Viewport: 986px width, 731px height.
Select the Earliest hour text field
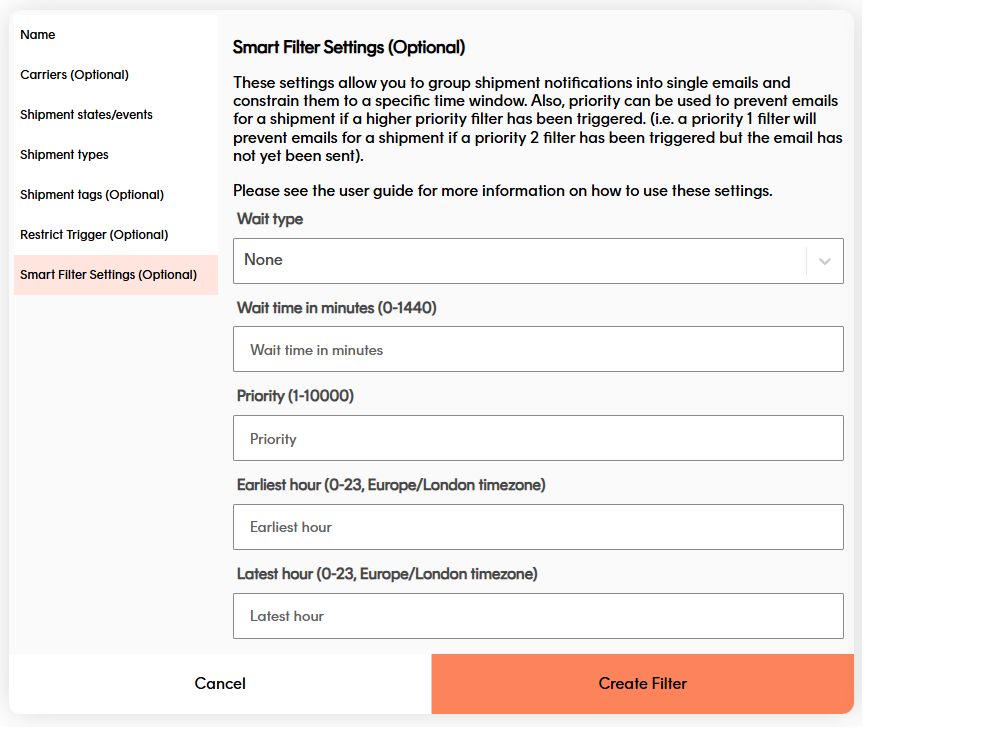pyautogui.click(x=538, y=527)
